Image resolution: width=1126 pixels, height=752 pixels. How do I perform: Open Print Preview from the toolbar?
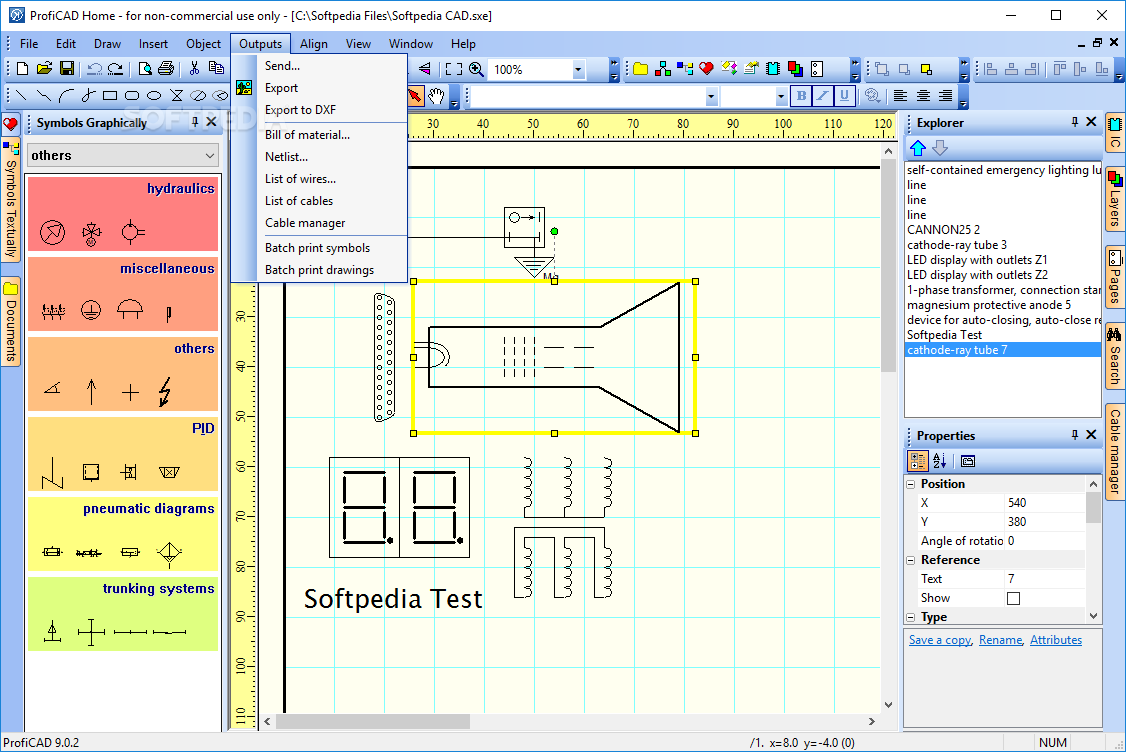(x=145, y=69)
